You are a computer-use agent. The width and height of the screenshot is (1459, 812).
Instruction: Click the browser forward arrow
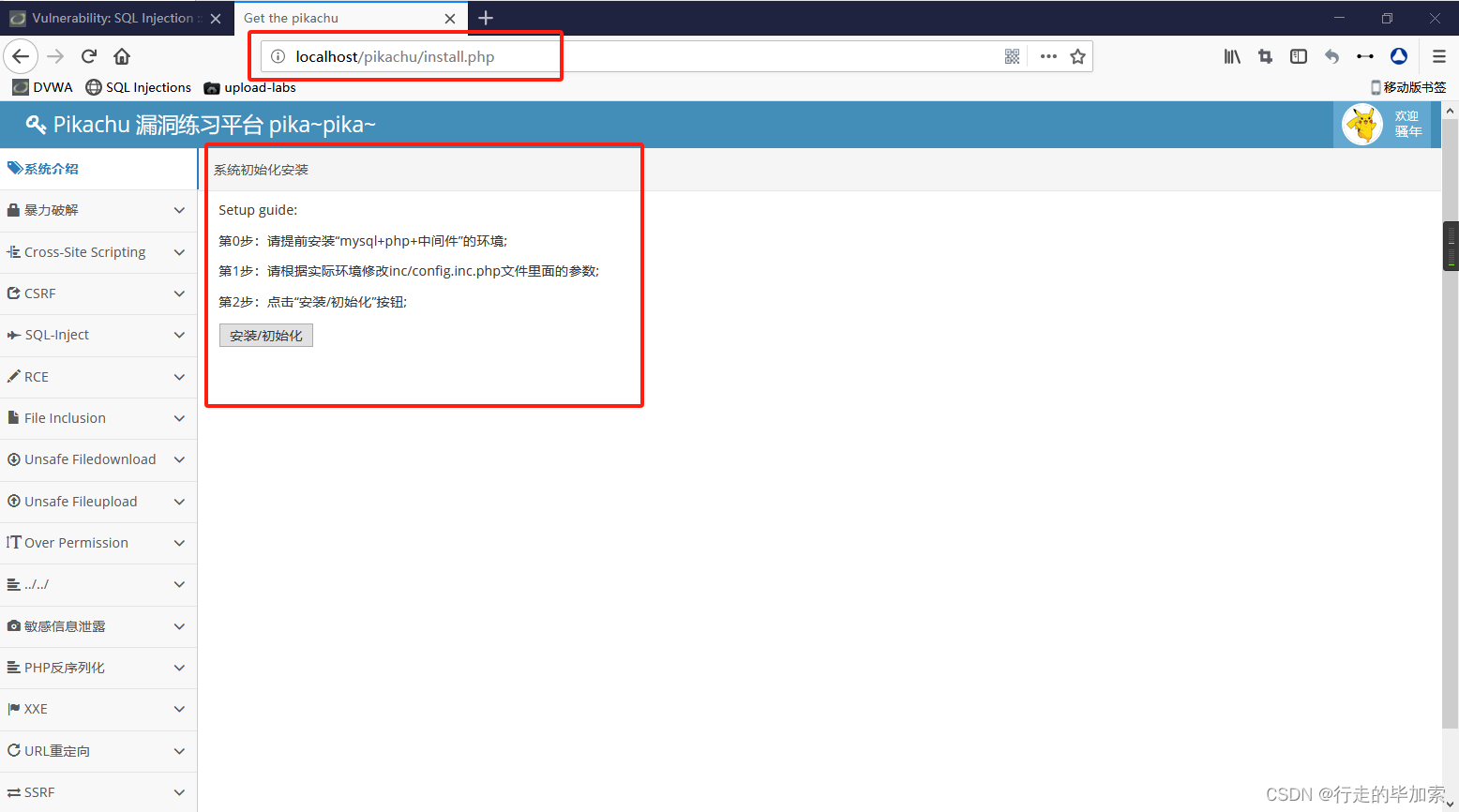(x=55, y=56)
